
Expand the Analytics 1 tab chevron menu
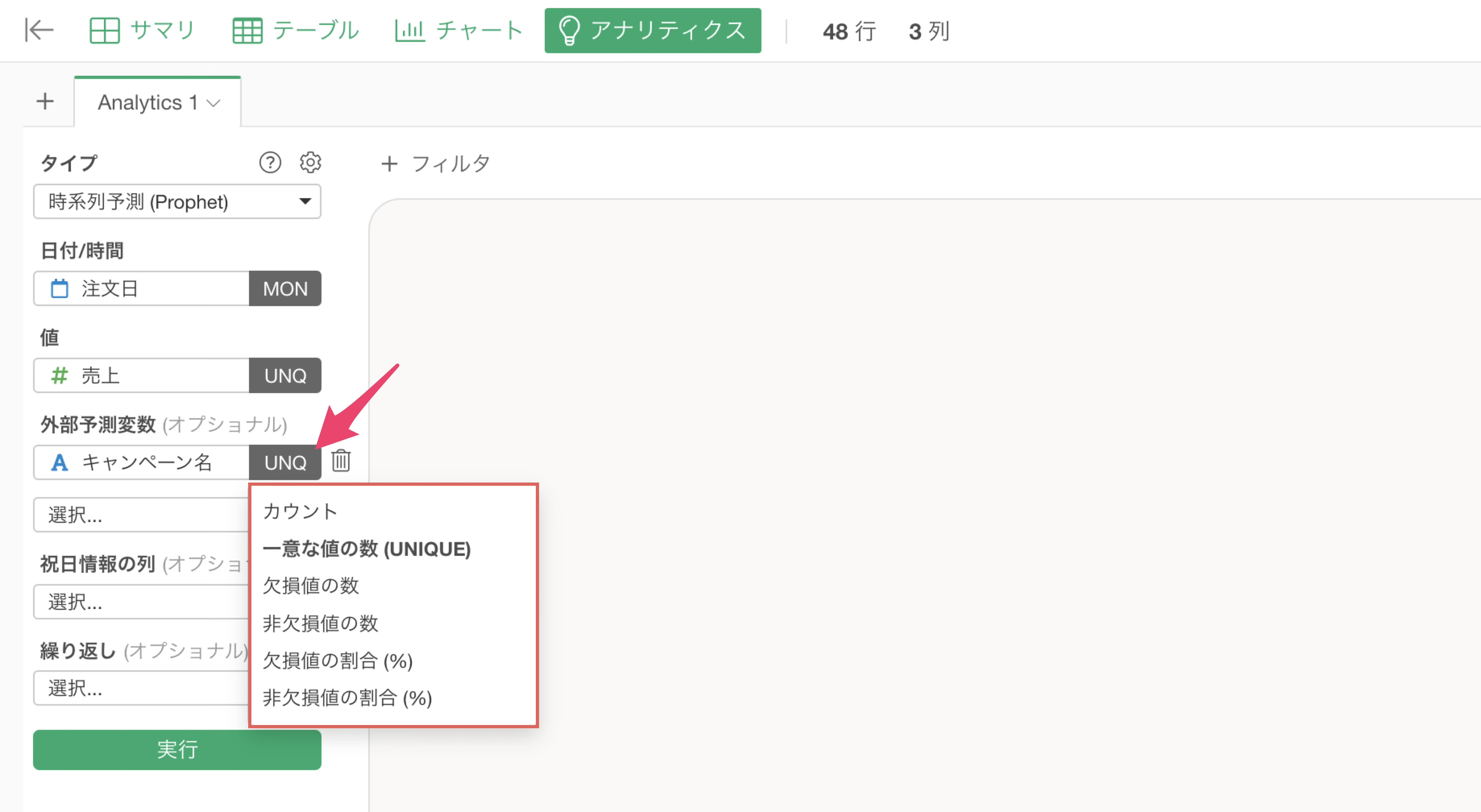[x=213, y=104]
